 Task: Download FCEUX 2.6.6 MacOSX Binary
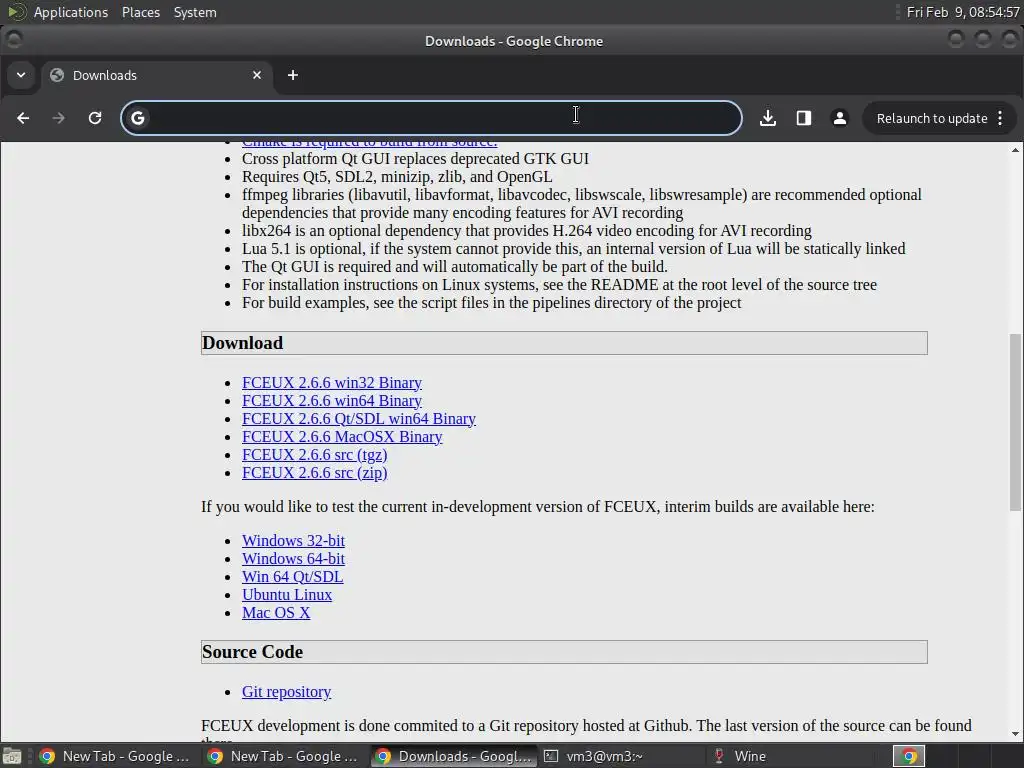click(x=342, y=437)
